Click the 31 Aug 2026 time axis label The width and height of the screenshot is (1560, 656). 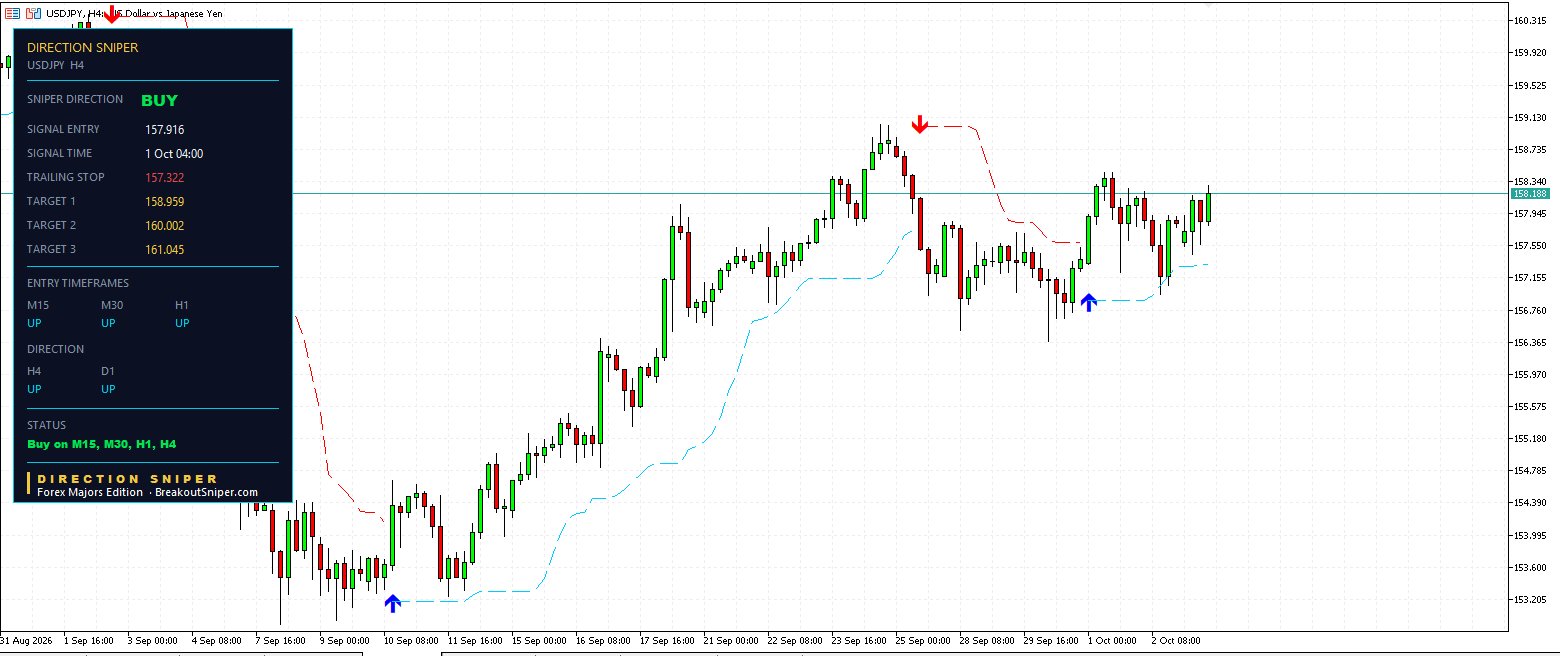pyautogui.click(x=27, y=640)
